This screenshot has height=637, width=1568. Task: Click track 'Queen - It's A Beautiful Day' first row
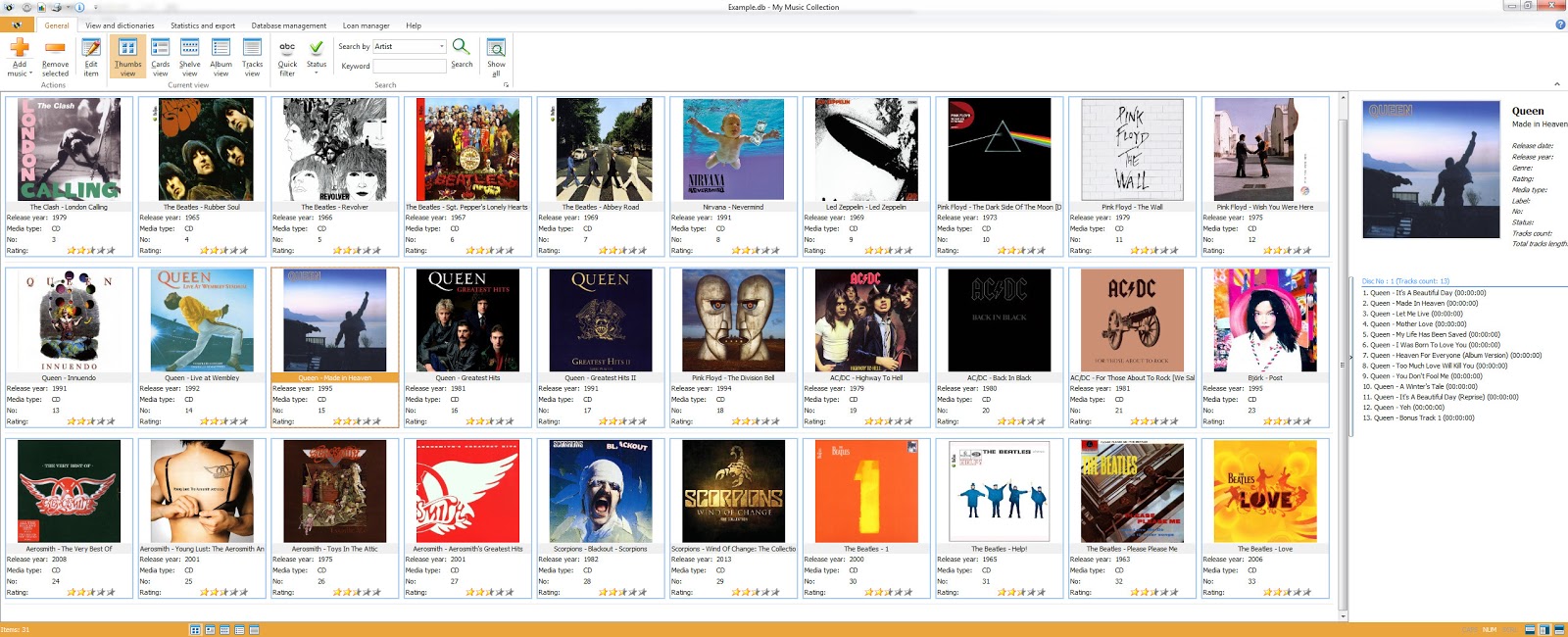pos(1424,293)
